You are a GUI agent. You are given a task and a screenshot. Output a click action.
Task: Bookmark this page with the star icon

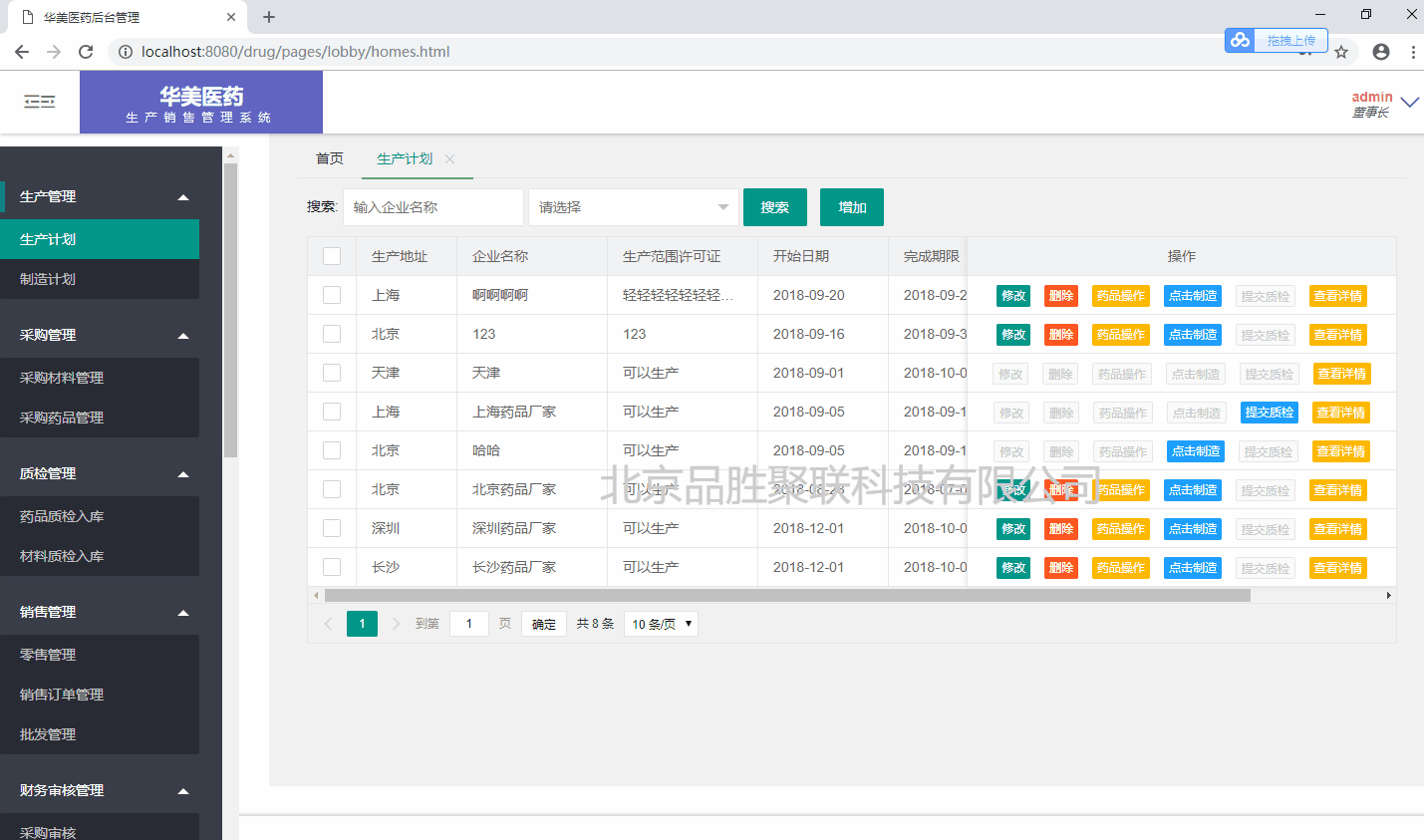(x=1341, y=52)
